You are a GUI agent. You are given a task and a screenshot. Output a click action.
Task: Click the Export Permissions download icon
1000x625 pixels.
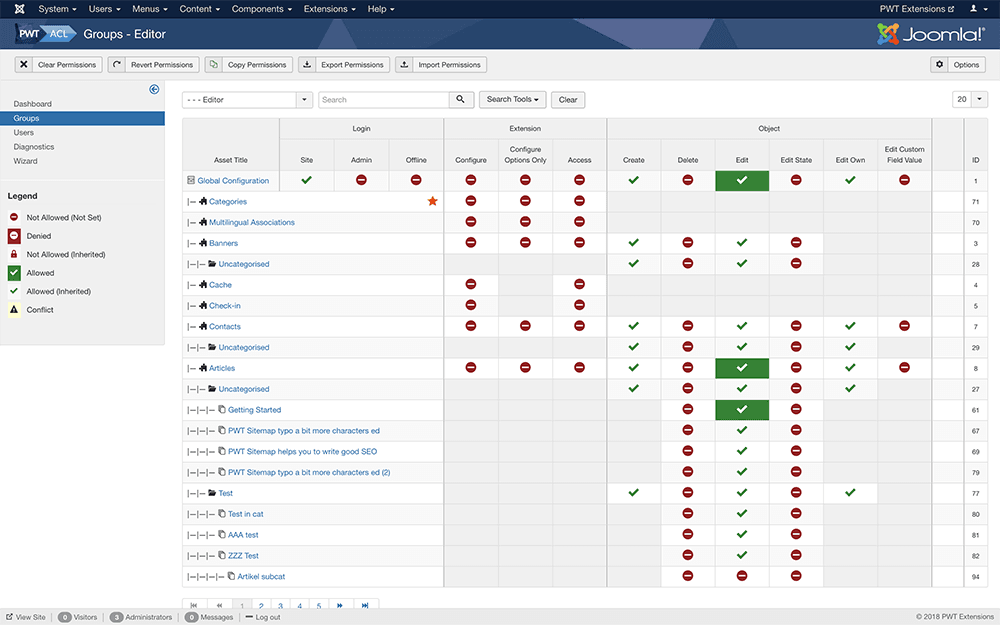(307, 64)
